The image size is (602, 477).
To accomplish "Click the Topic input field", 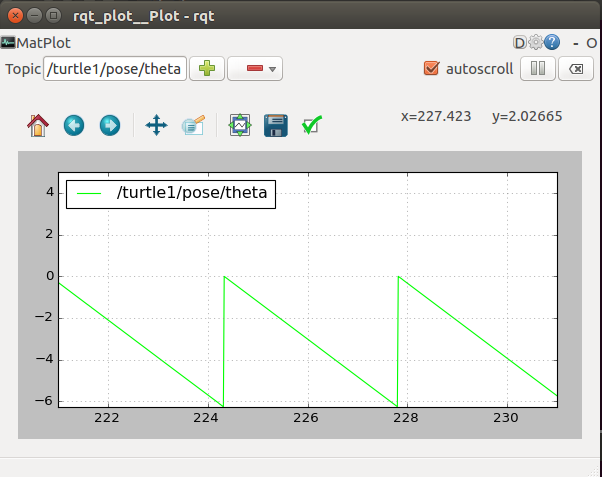I will coord(115,69).
